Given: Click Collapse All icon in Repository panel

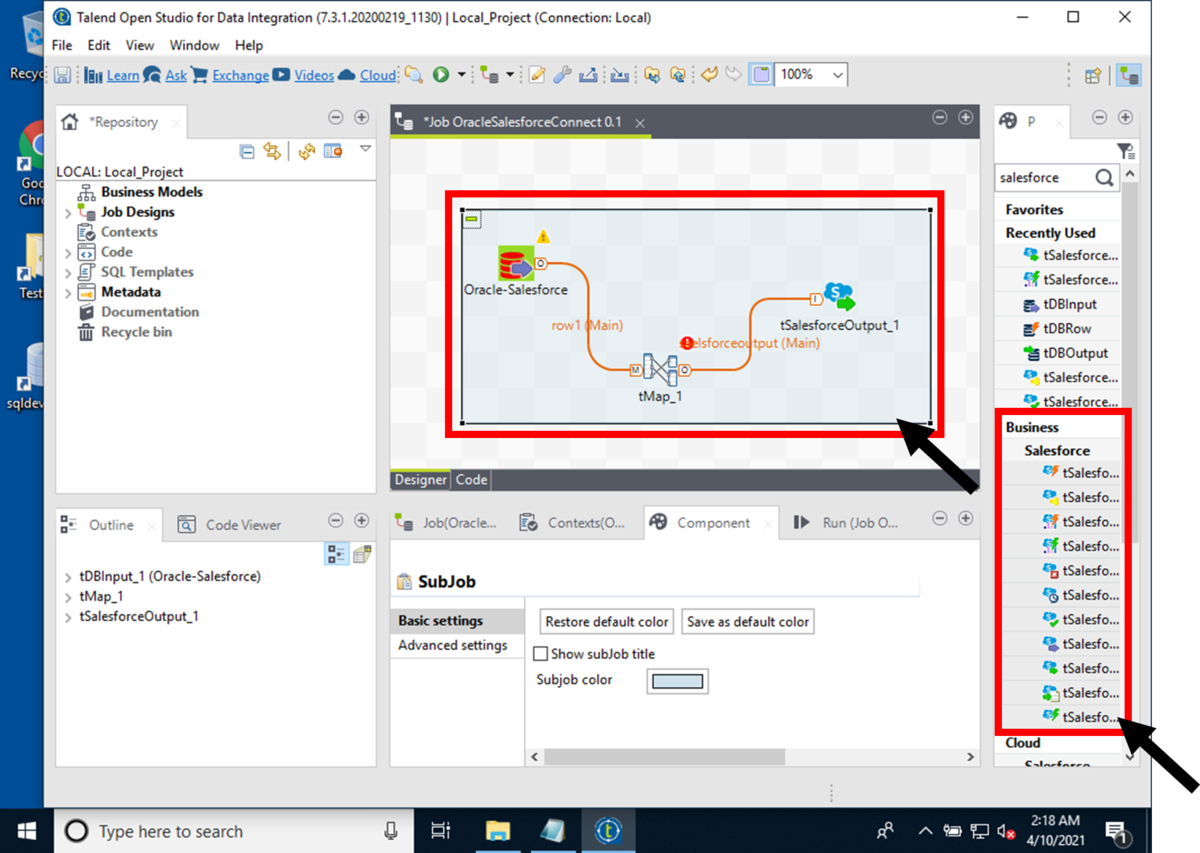Looking at the screenshot, I should [x=247, y=151].
